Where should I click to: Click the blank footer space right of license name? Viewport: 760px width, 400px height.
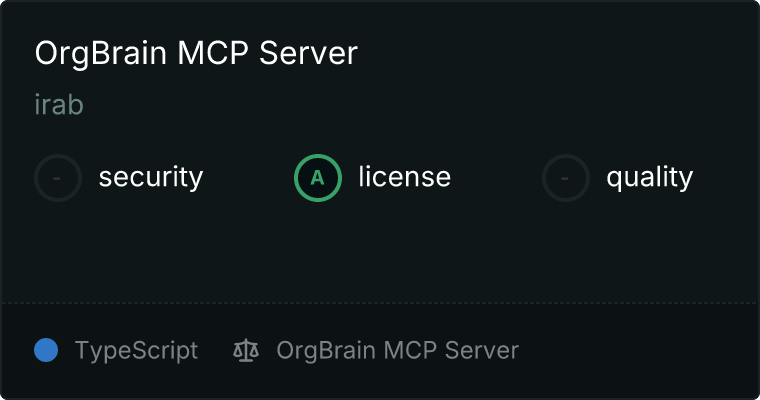[637, 351]
